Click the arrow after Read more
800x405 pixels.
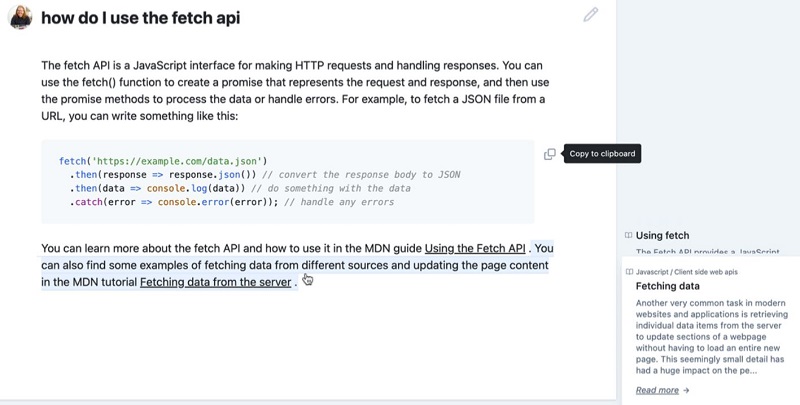pyautogui.click(x=686, y=391)
